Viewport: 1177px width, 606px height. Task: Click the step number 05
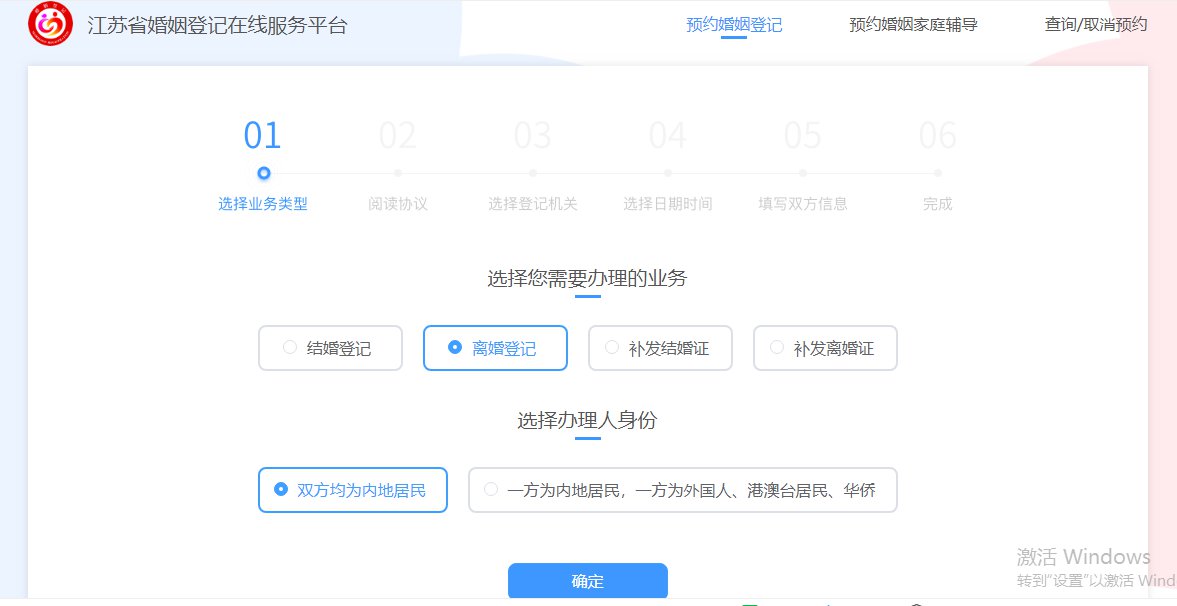pyautogui.click(x=803, y=136)
